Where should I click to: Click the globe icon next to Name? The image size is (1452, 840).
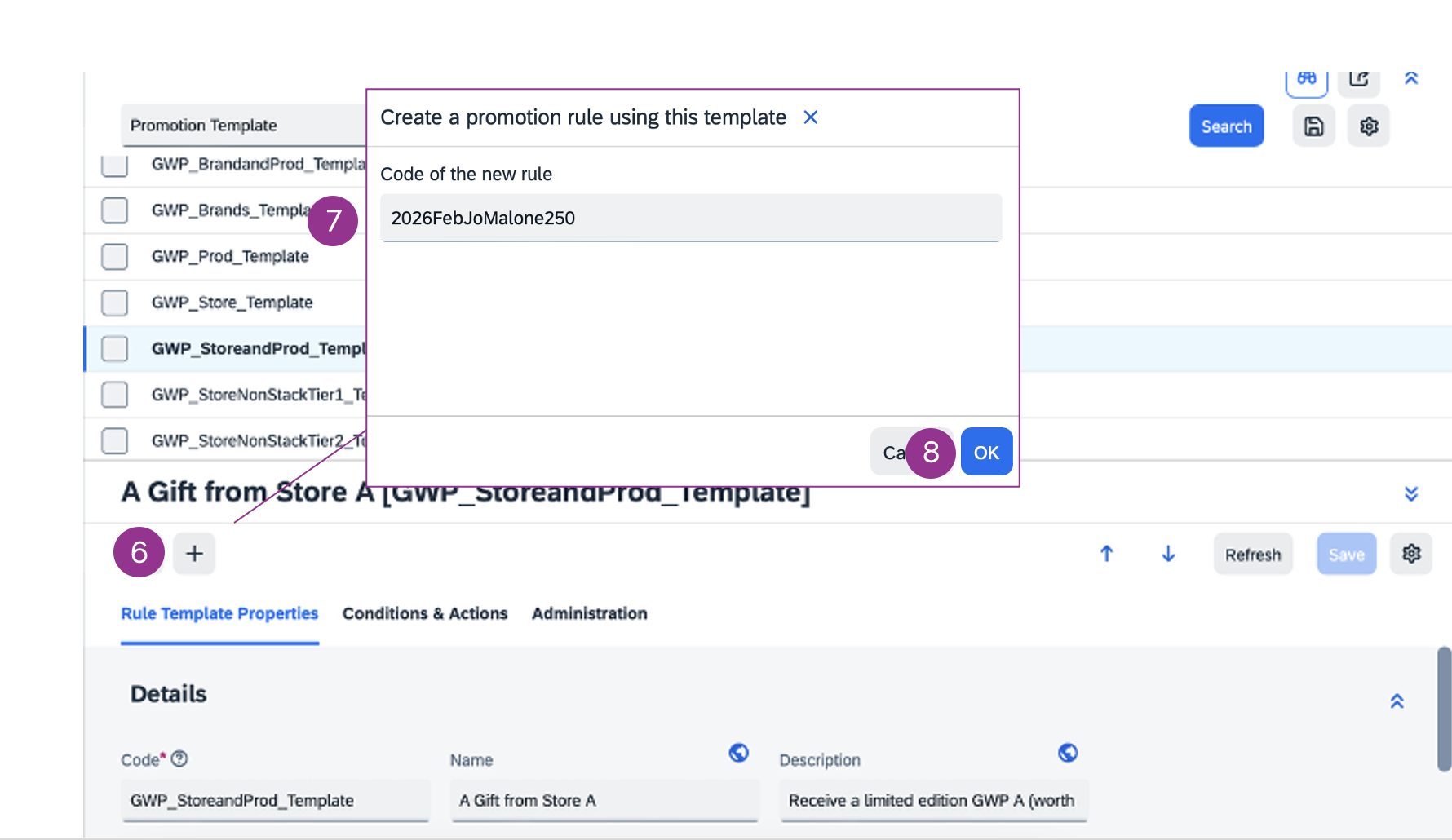(x=739, y=753)
